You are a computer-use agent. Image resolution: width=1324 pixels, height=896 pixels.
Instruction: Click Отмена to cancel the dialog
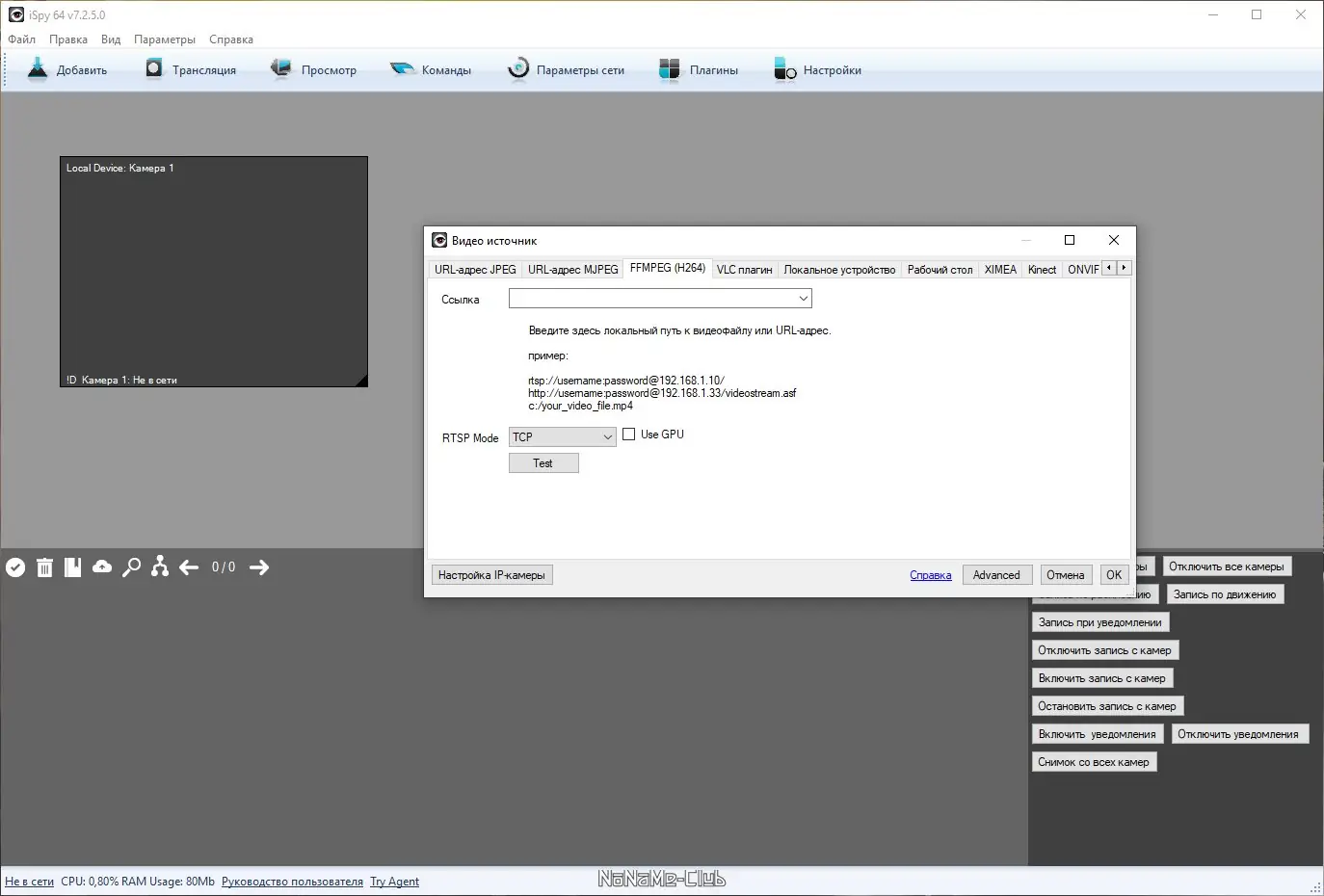1066,575
